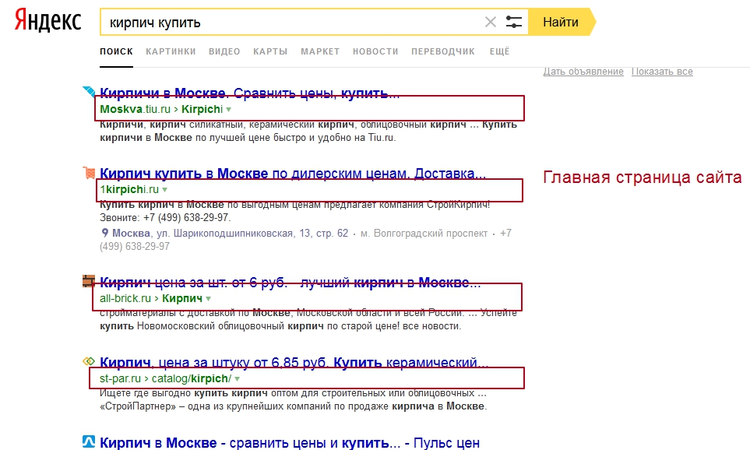Go to the Новости tab
Screen dimensions: 750x450
375,52
